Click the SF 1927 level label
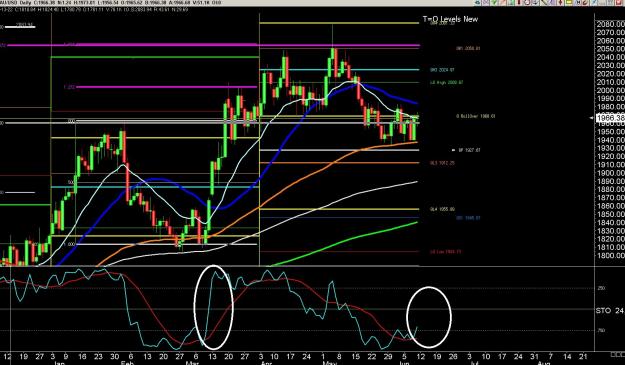Image resolution: width=625 pixels, height=365 pixels. 469,150
